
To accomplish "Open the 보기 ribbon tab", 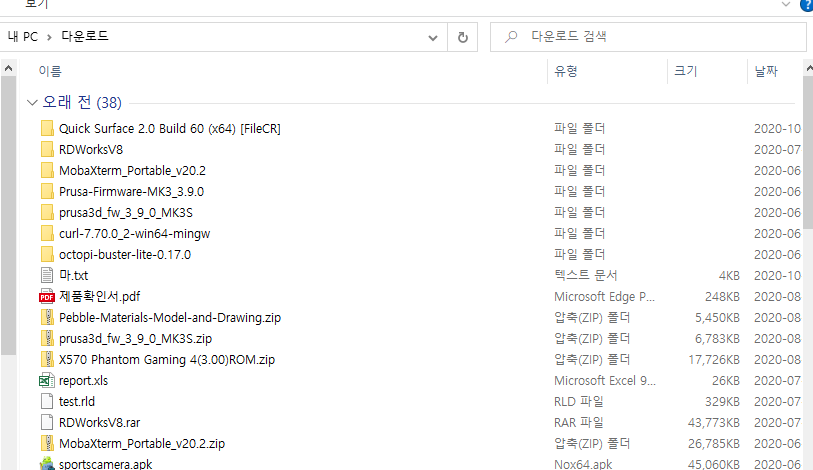I will pyautogui.click(x=36, y=4).
